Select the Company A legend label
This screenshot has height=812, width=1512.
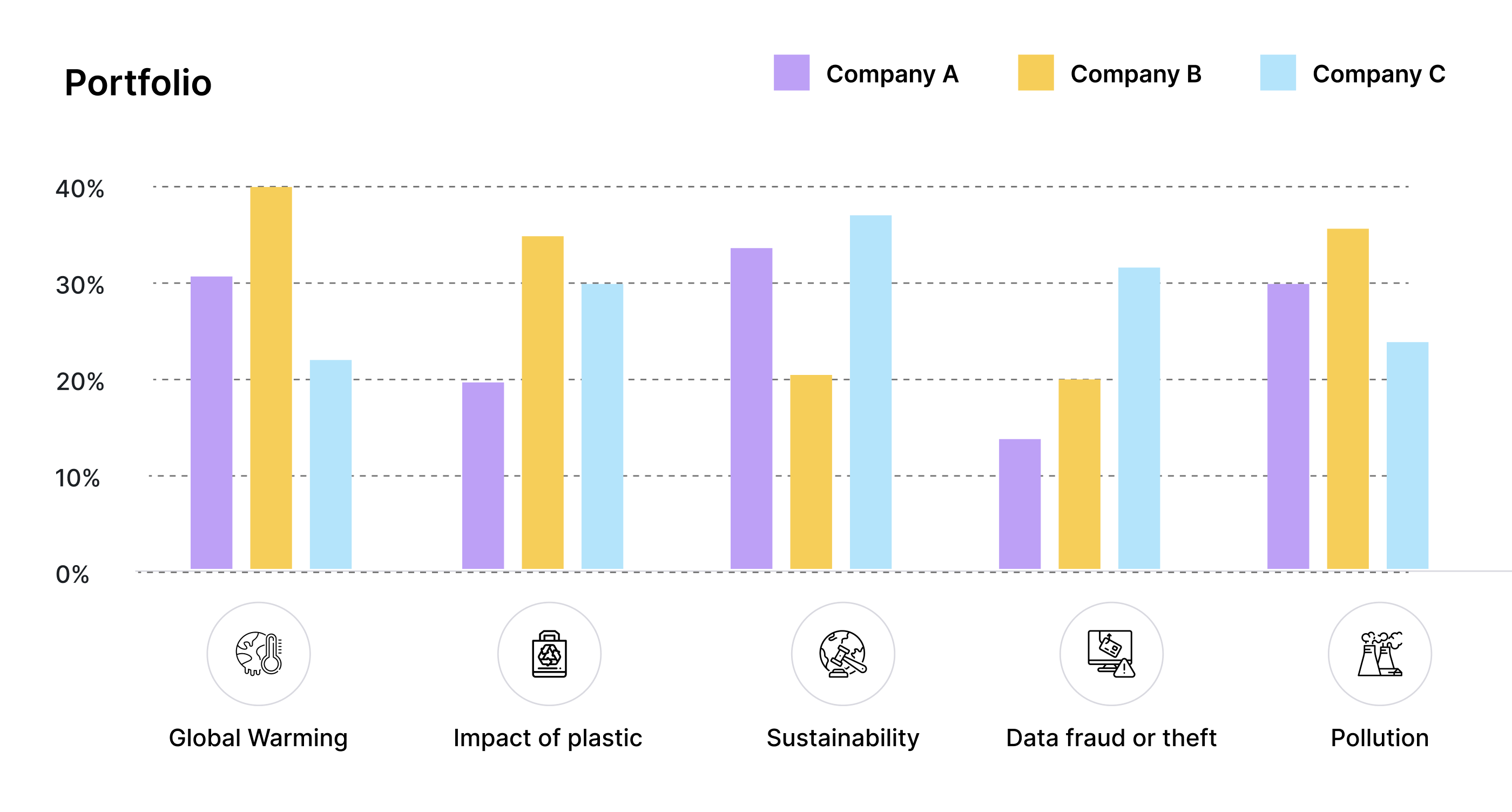[x=892, y=74]
